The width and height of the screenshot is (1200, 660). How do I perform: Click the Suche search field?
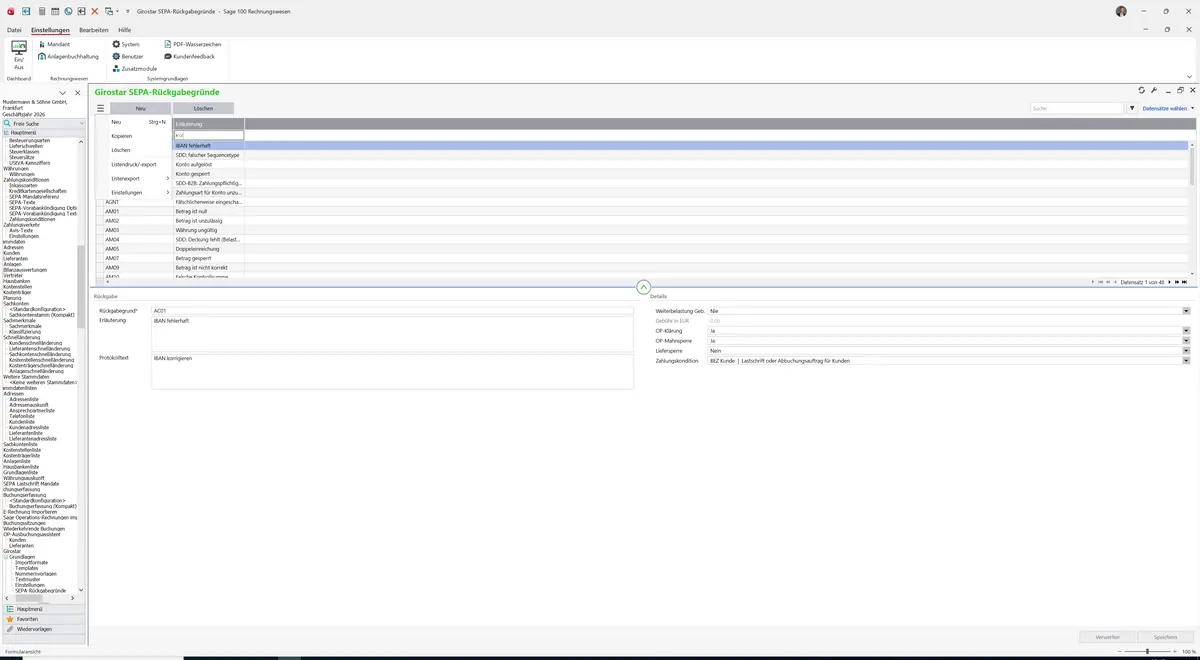pos(1078,108)
